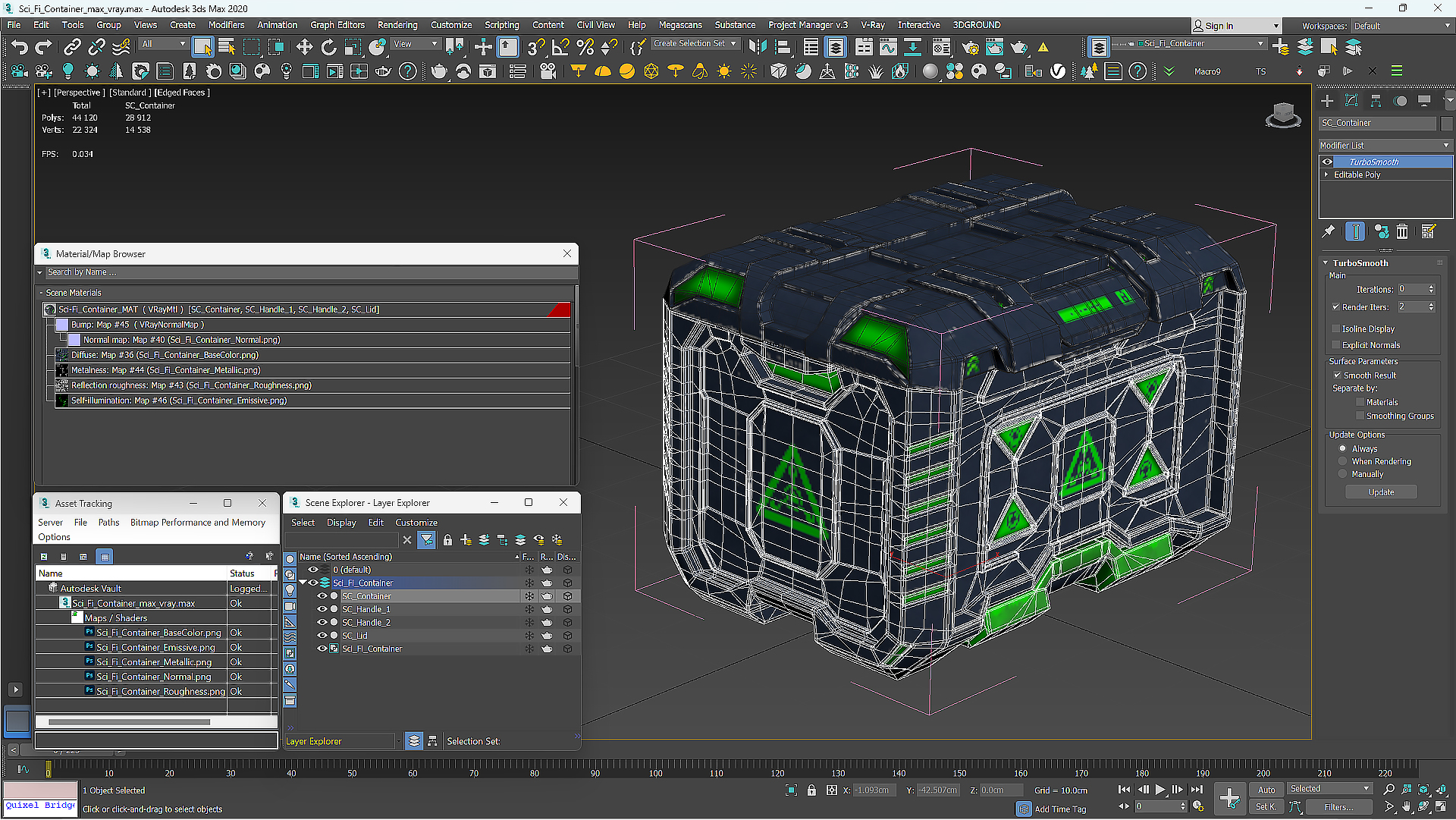Collapse the TurboSmooth rollout

tap(1326, 263)
